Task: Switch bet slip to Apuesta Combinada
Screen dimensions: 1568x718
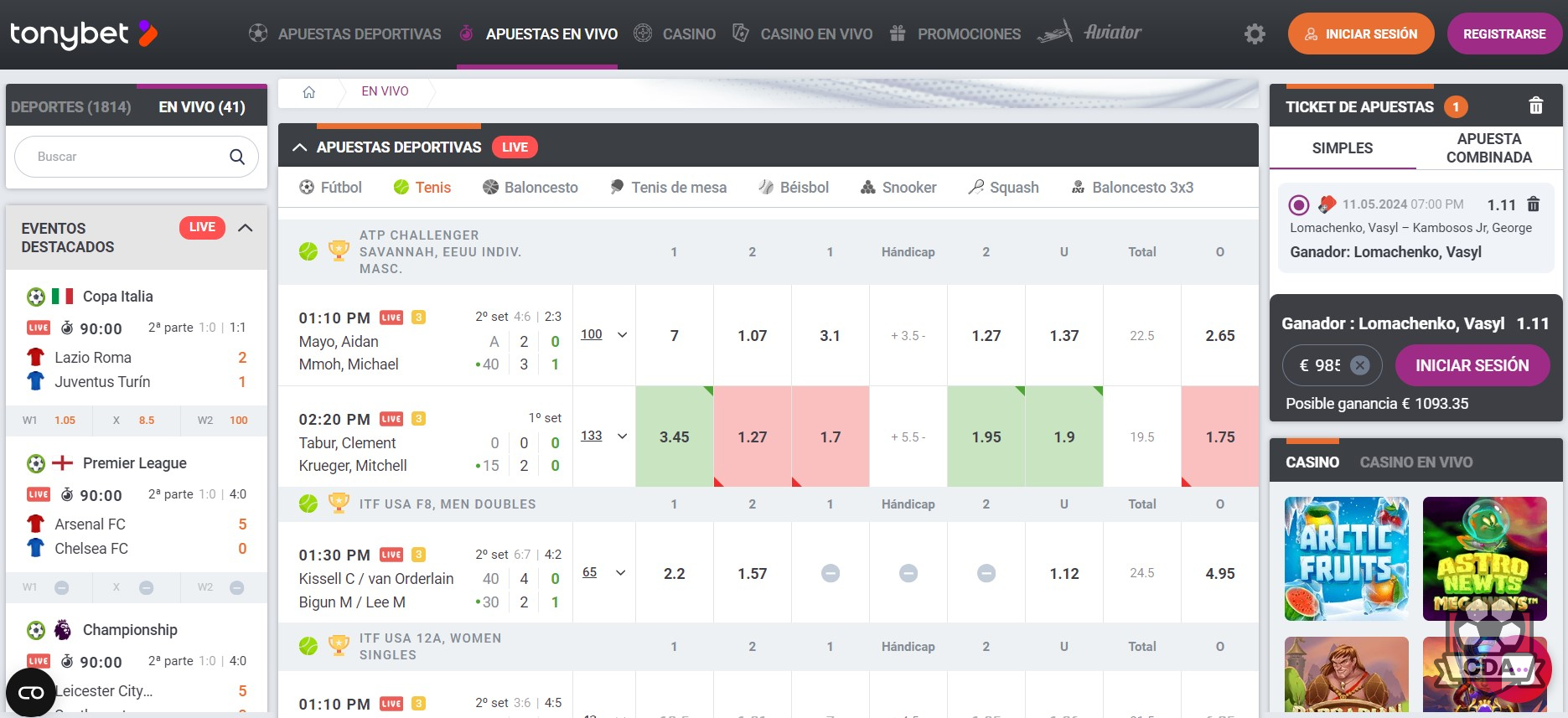Action: [1489, 148]
